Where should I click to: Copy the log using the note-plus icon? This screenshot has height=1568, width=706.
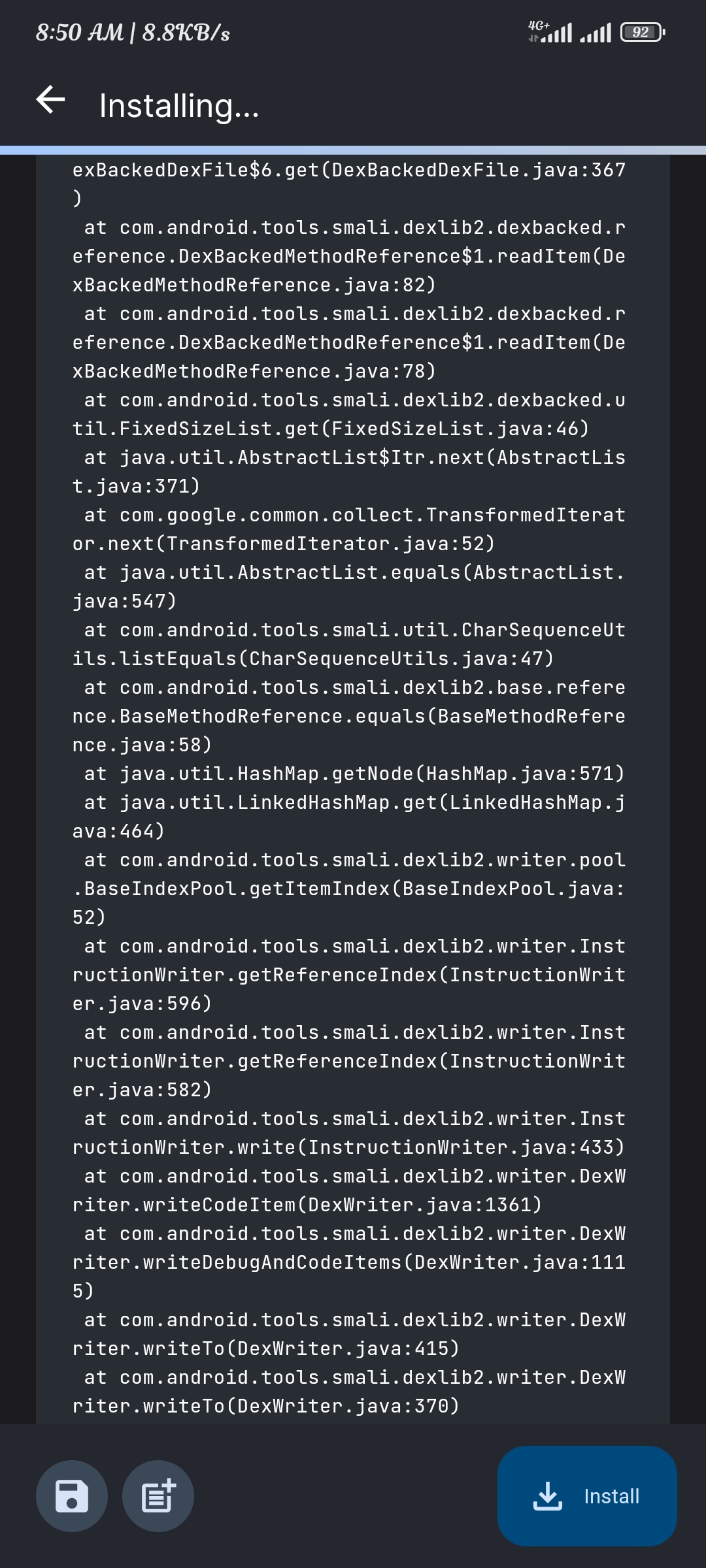click(x=157, y=1496)
